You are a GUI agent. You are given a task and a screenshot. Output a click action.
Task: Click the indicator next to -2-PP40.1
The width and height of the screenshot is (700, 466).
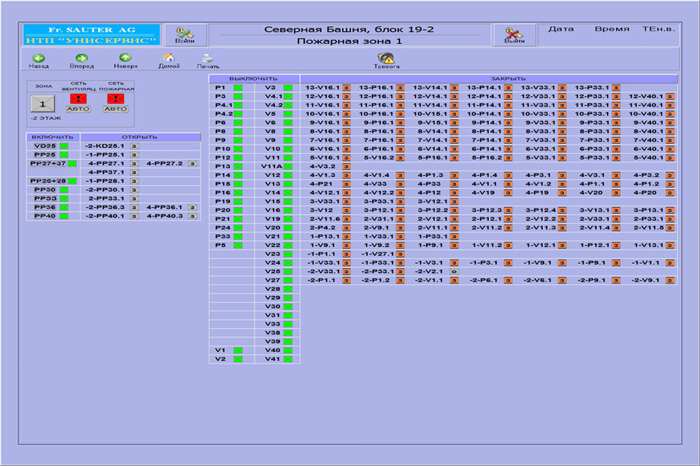coord(134,216)
